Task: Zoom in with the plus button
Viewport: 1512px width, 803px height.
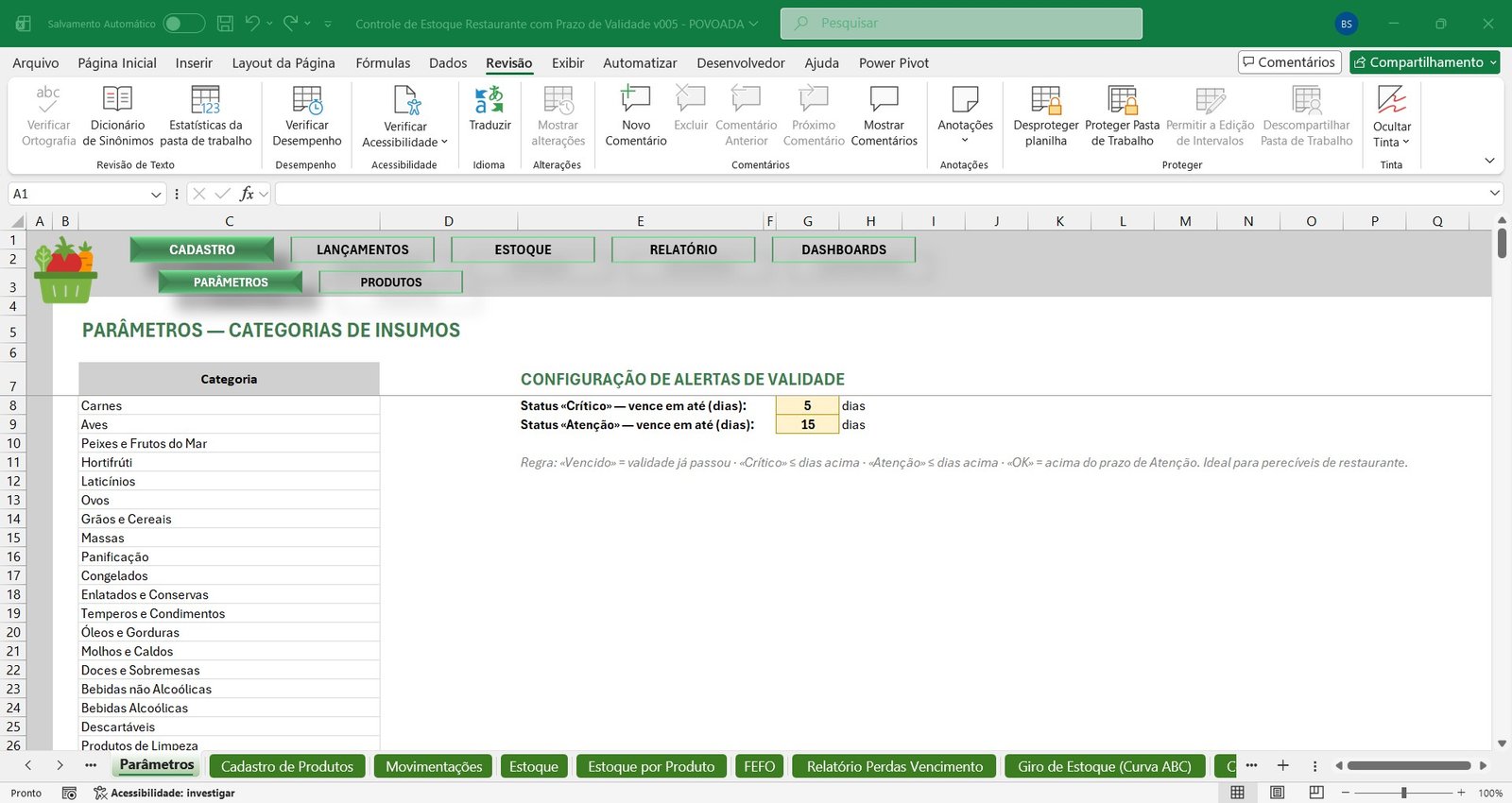Action: click(1462, 793)
